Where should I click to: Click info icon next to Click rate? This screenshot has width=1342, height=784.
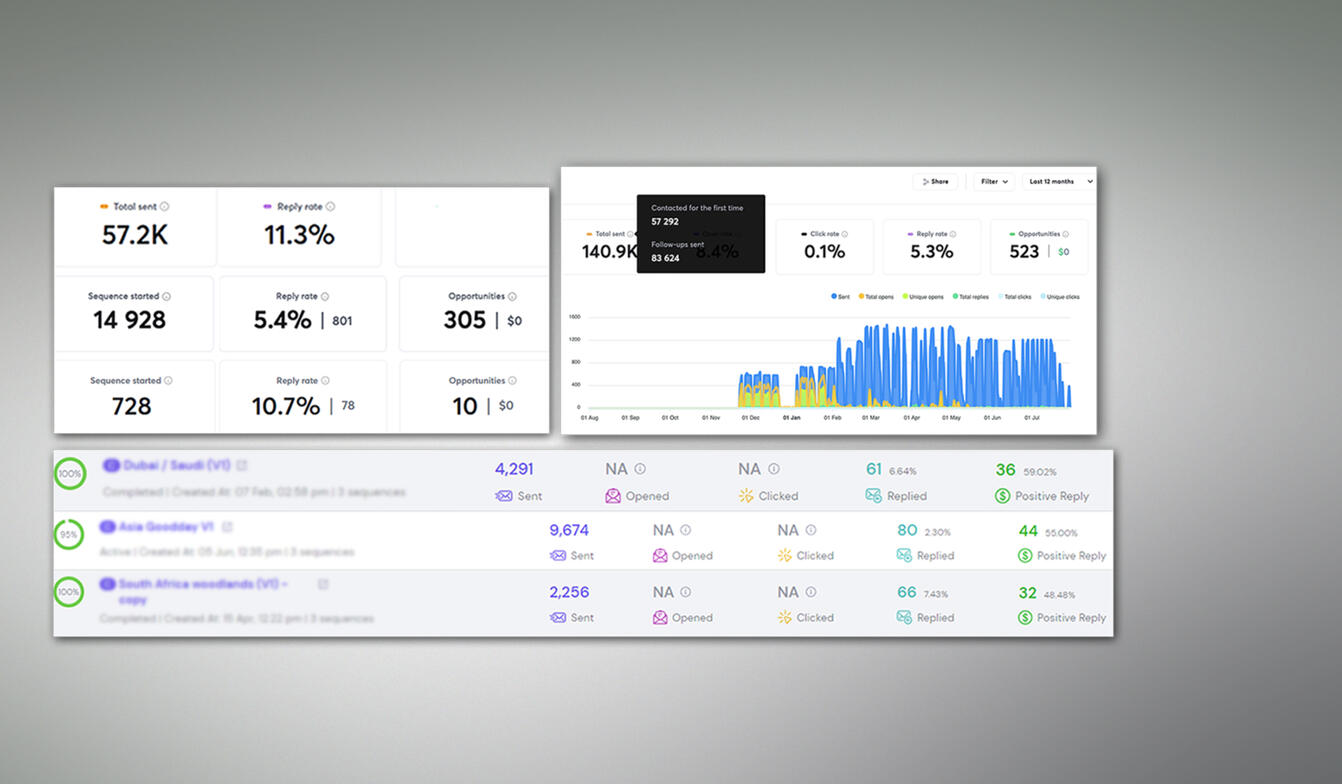pyautogui.click(x=845, y=234)
